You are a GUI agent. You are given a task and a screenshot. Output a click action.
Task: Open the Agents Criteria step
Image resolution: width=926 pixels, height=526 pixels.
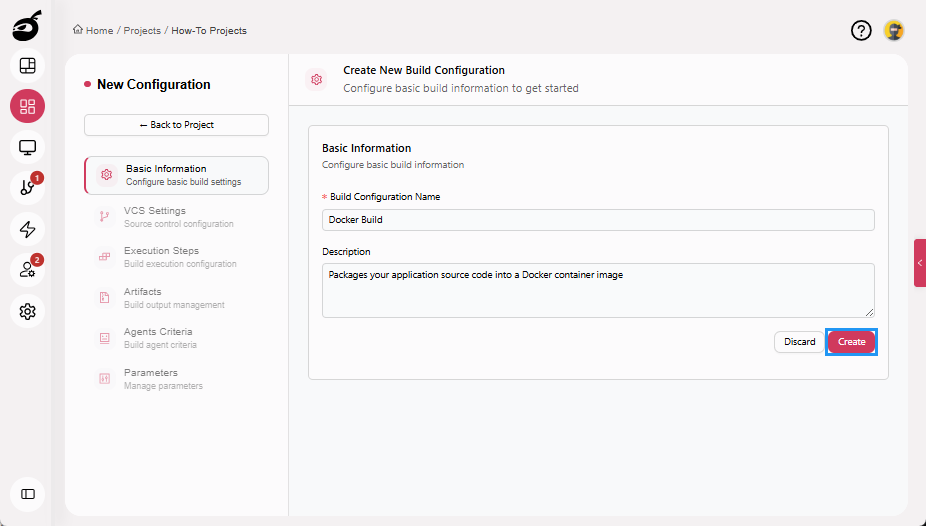pos(177,338)
